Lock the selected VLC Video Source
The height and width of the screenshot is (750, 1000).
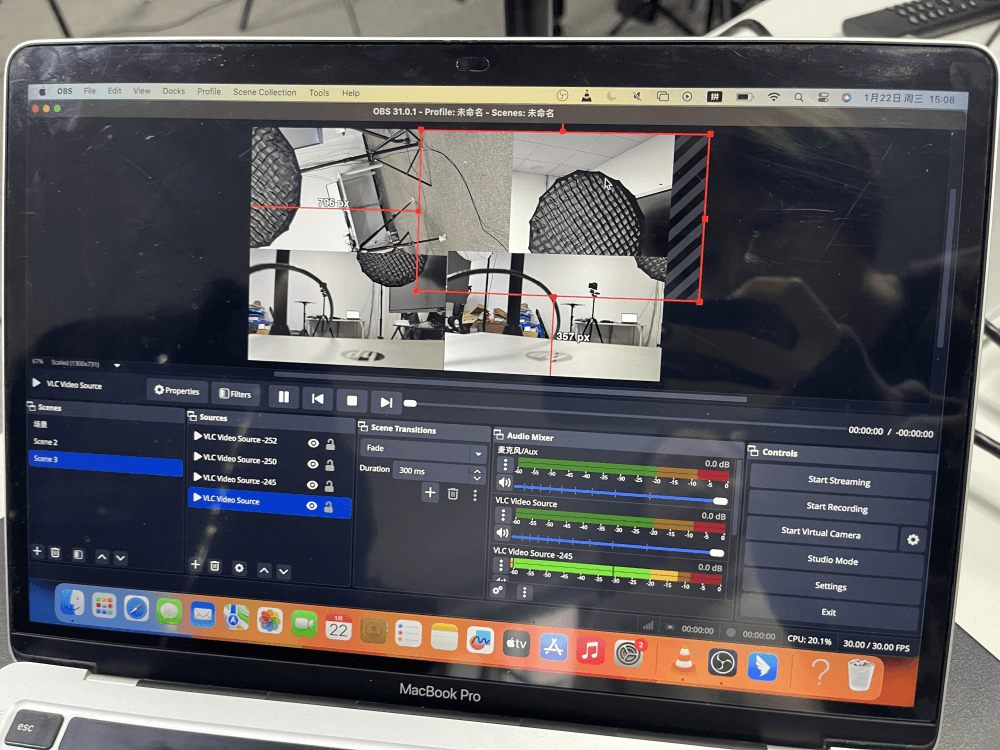click(x=328, y=507)
